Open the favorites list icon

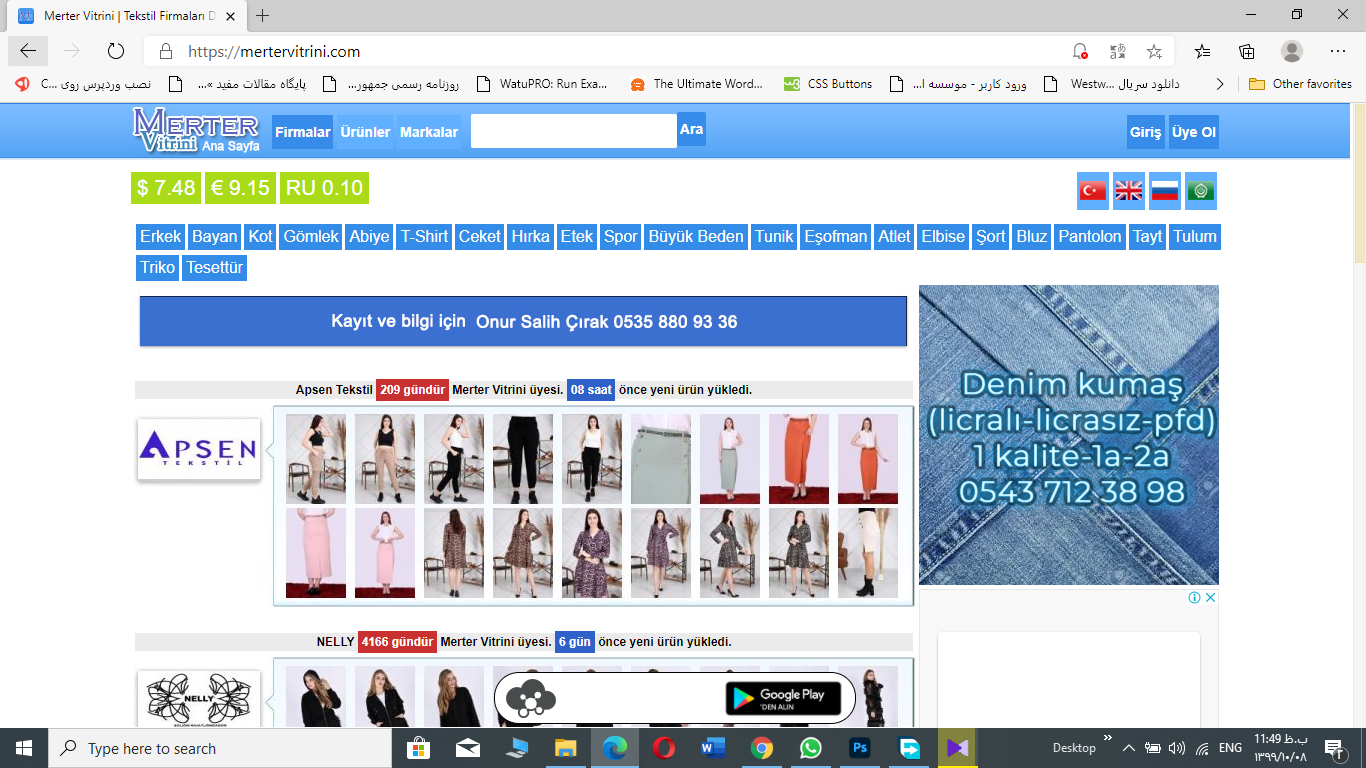[x=1202, y=51]
